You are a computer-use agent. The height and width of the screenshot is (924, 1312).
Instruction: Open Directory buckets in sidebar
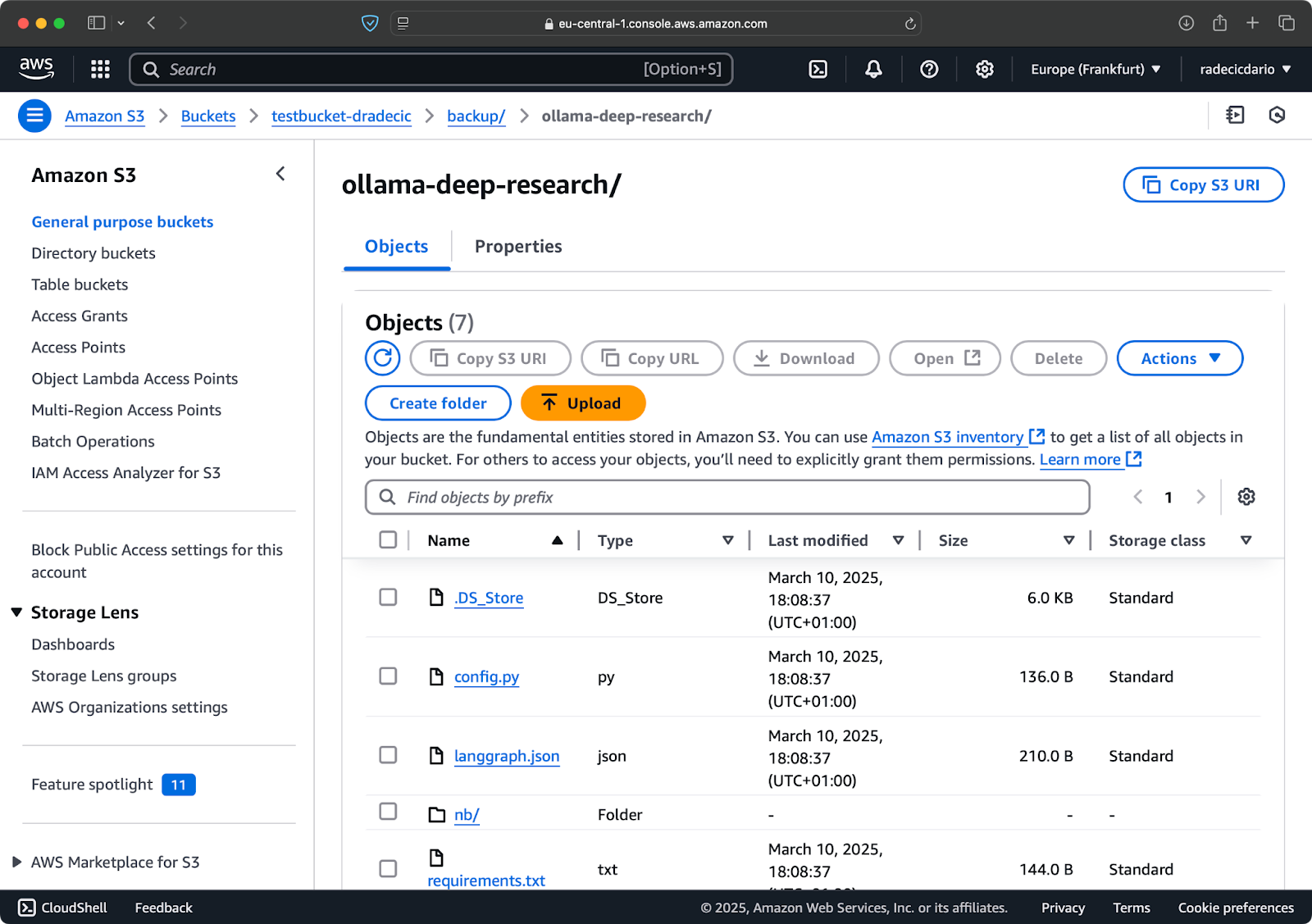(93, 253)
